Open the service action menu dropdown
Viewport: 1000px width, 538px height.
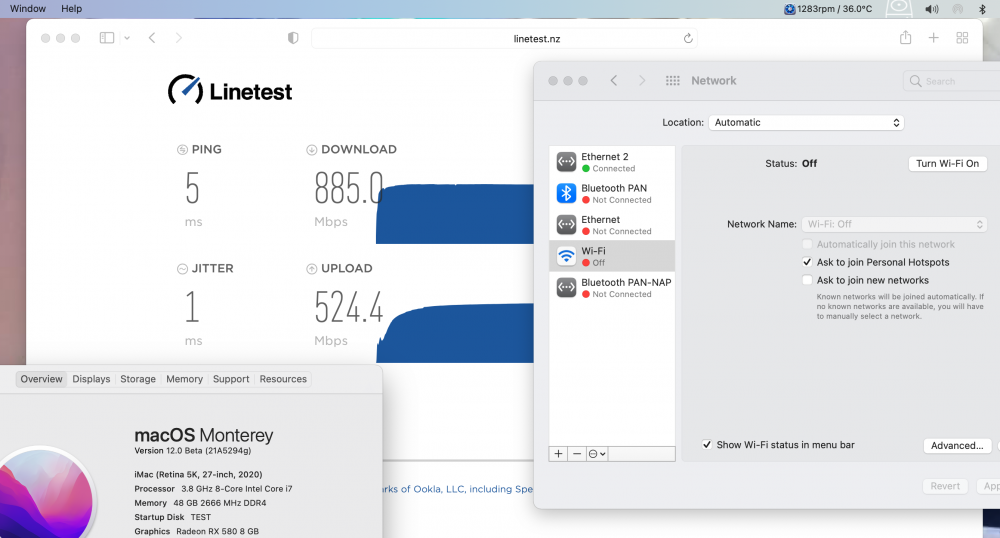point(597,454)
